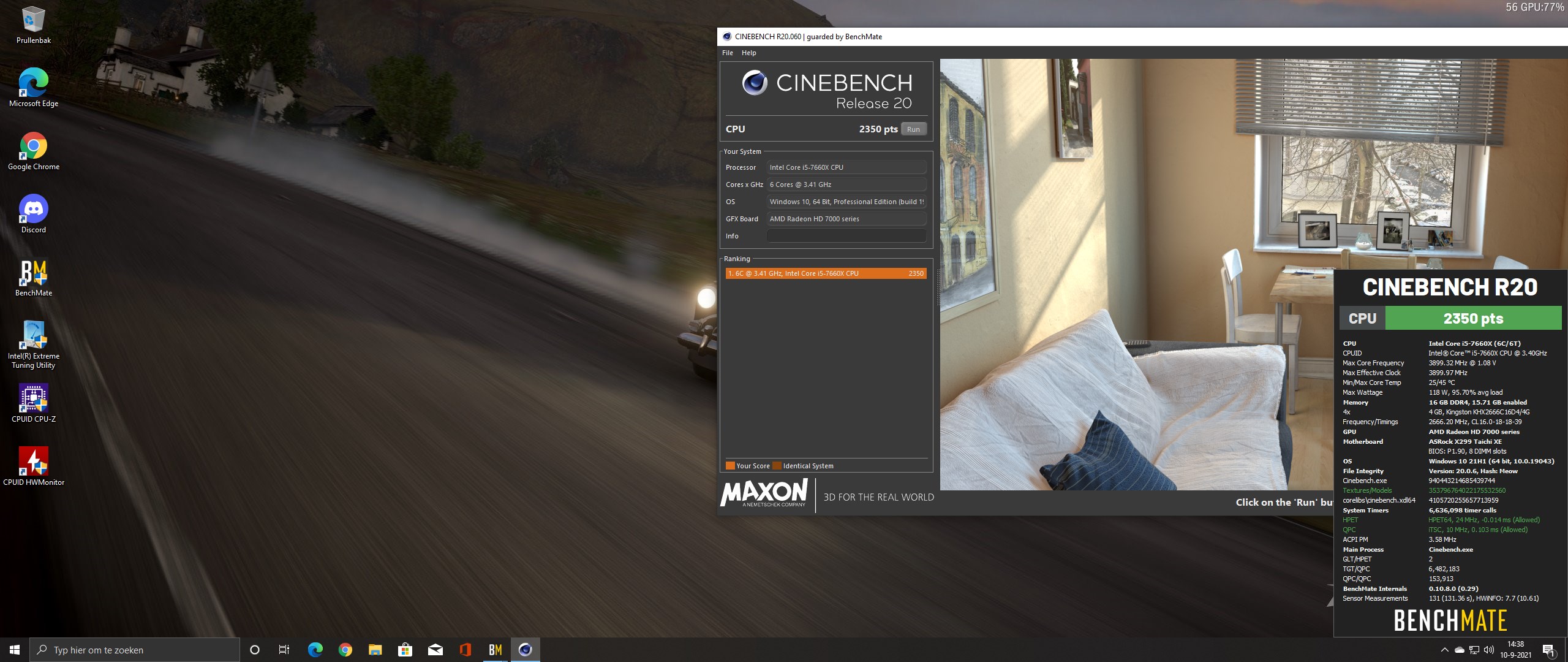This screenshot has height=662, width=1568.
Task: Click the Cinebench logo in the title bar
Action: 727,37
